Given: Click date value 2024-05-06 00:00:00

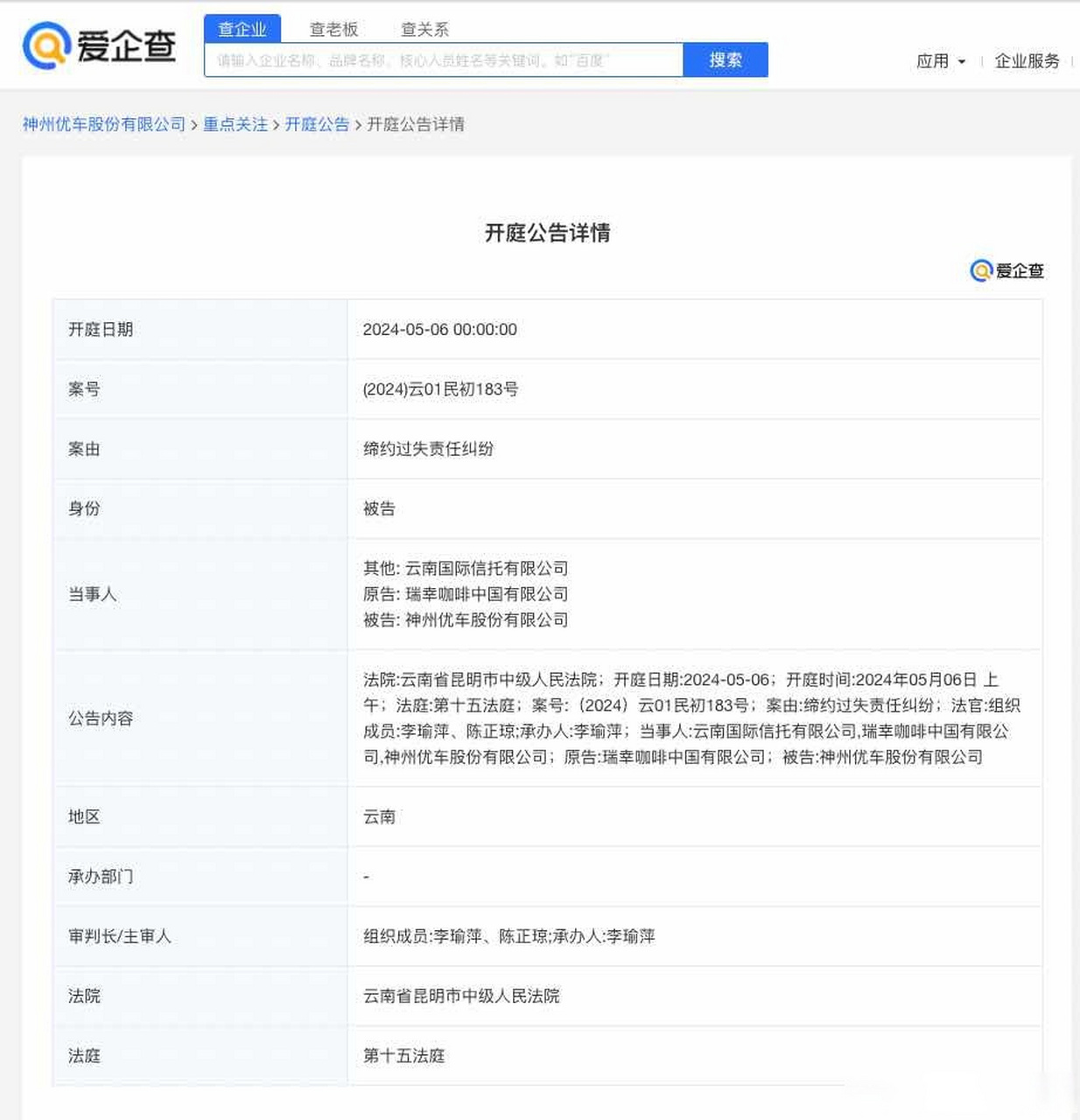Looking at the screenshot, I should point(439,330).
